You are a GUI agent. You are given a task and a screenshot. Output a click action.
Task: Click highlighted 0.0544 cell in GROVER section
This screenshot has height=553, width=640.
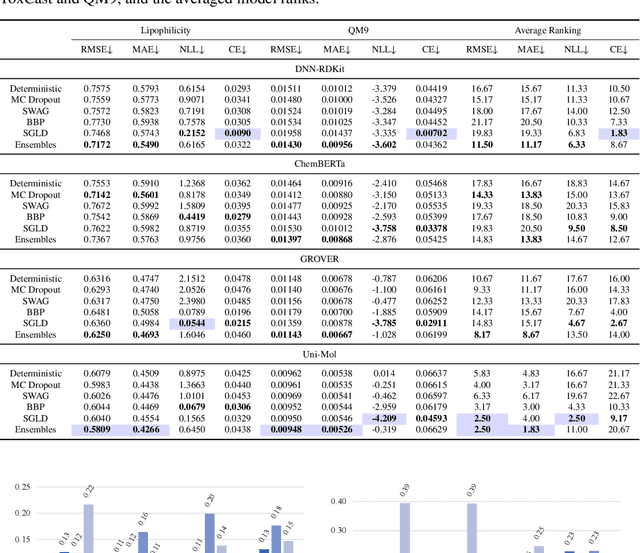tap(193, 323)
